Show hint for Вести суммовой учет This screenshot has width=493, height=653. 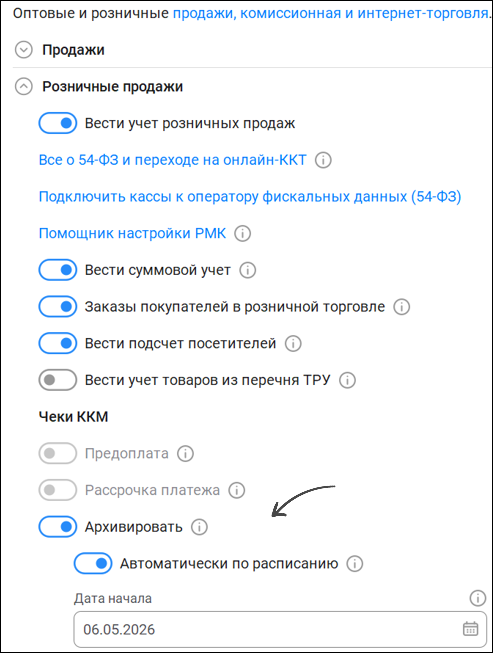[247, 270]
